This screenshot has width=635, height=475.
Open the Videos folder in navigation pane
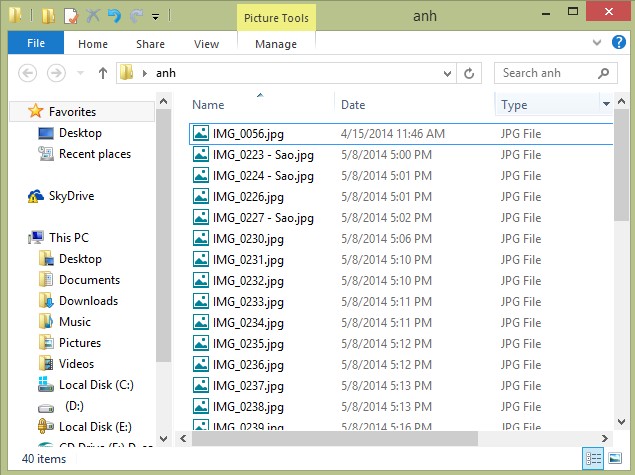tap(76, 364)
